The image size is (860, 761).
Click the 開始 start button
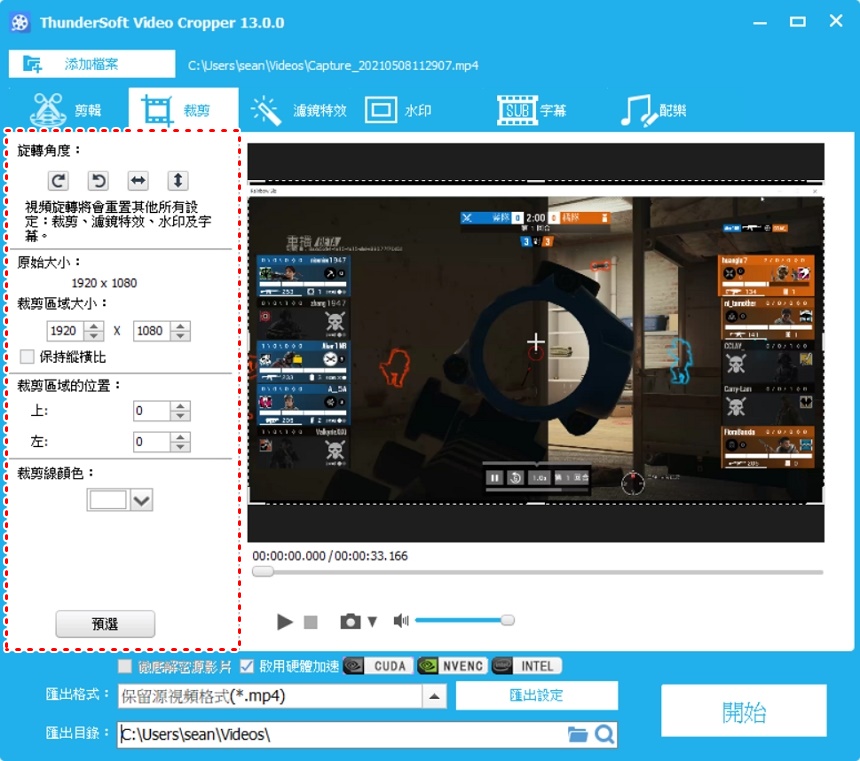(x=743, y=712)
